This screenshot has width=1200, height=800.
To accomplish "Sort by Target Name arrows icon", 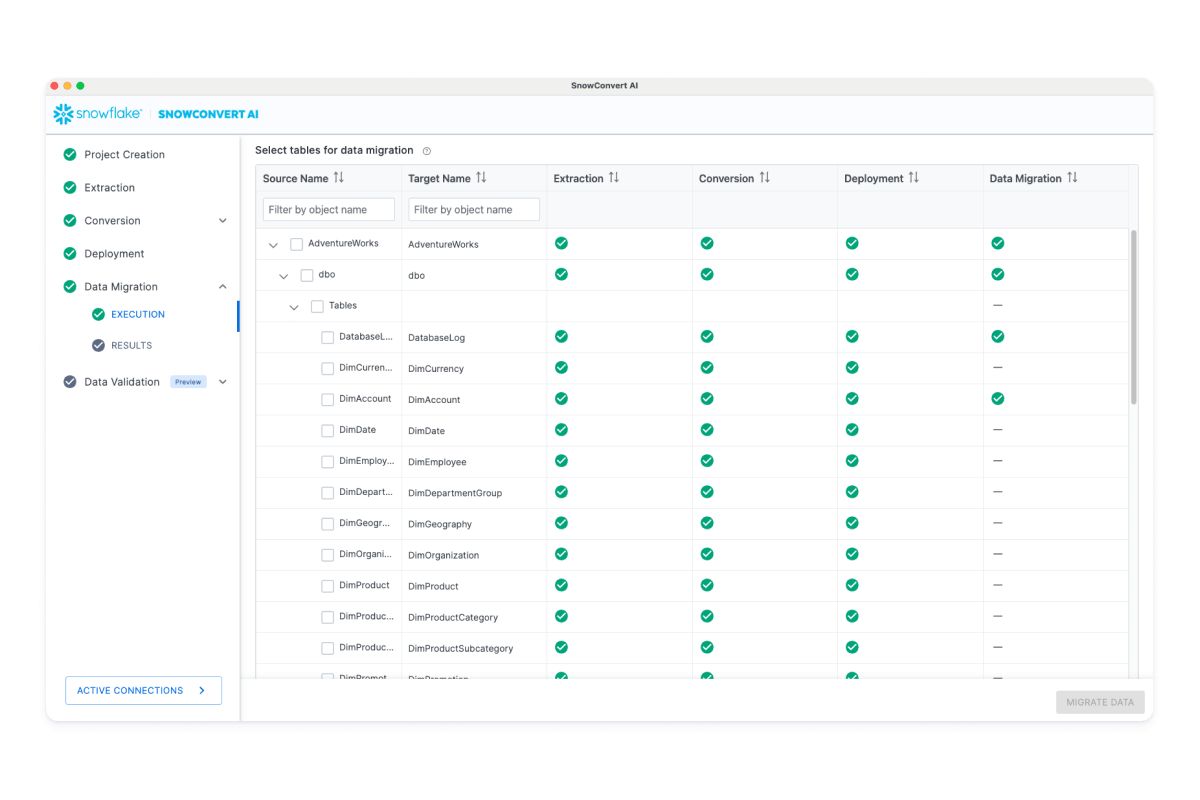I will coord(481,178).
